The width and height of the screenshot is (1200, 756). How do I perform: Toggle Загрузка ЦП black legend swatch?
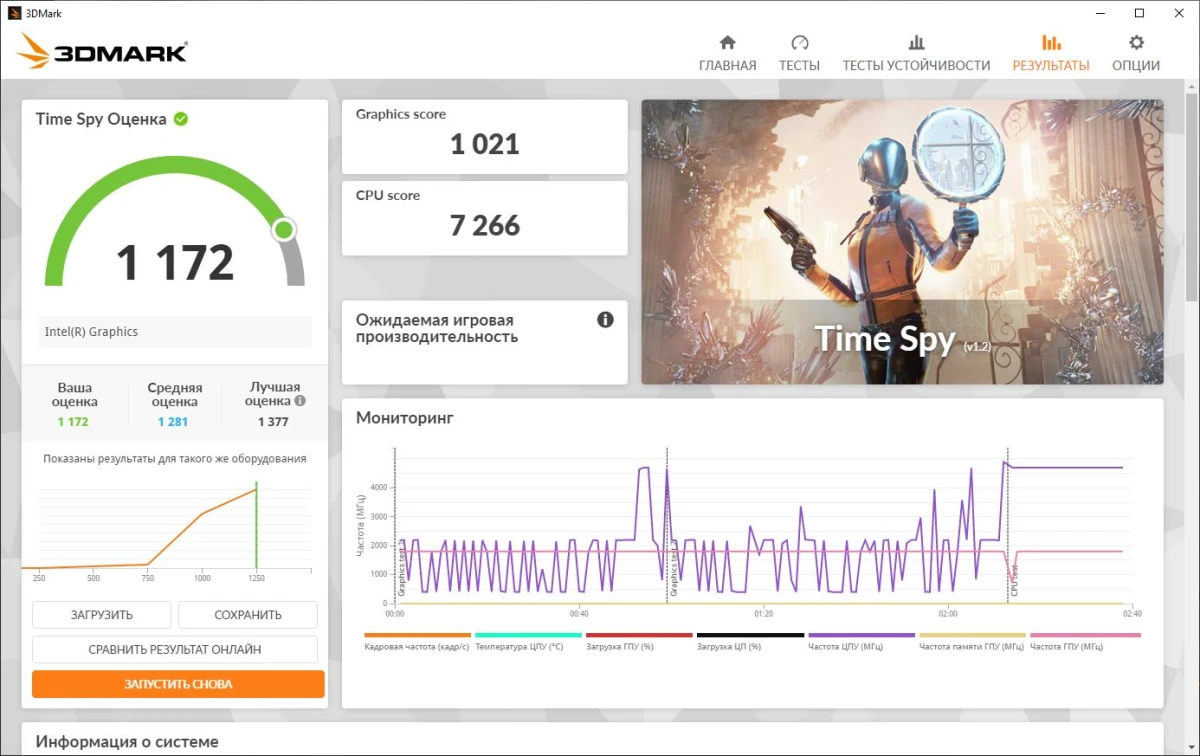pyautogui.click(x=750, y=635)
